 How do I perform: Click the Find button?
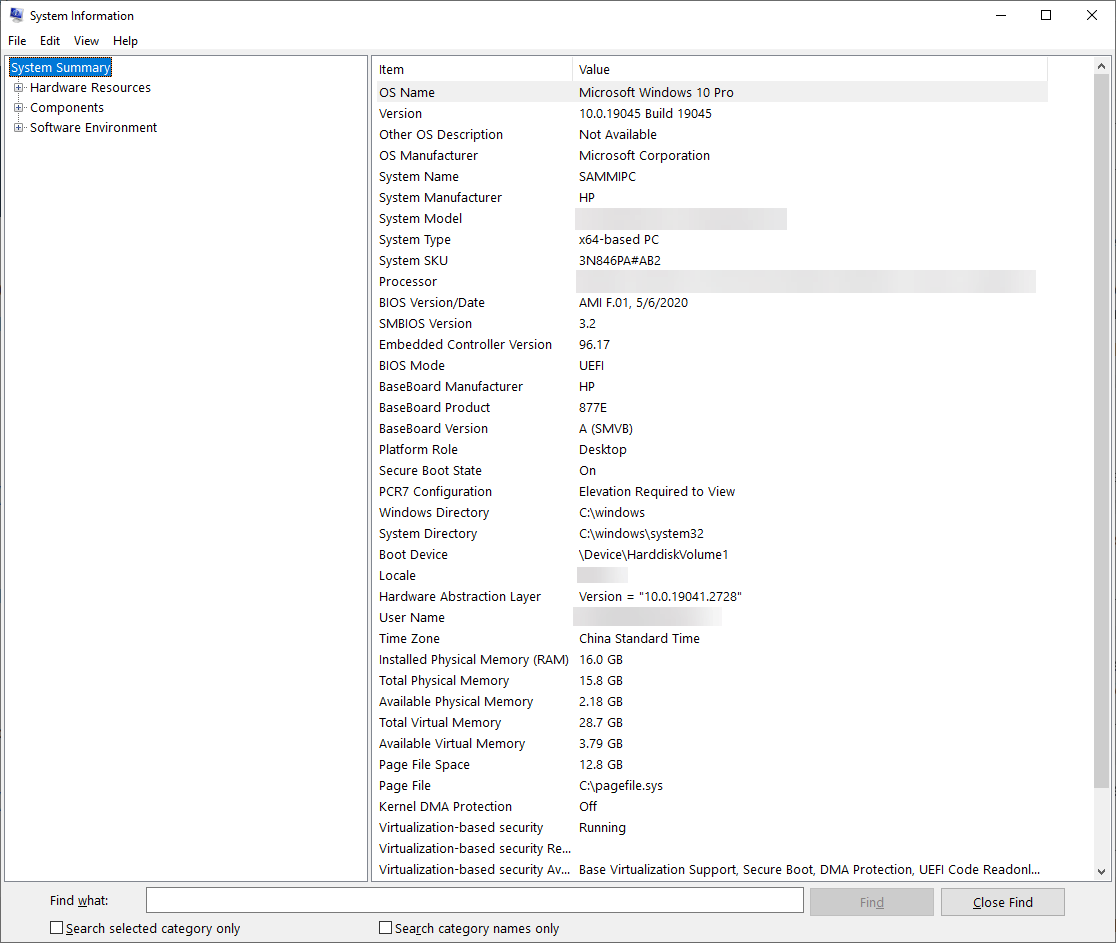click(872, 902)
